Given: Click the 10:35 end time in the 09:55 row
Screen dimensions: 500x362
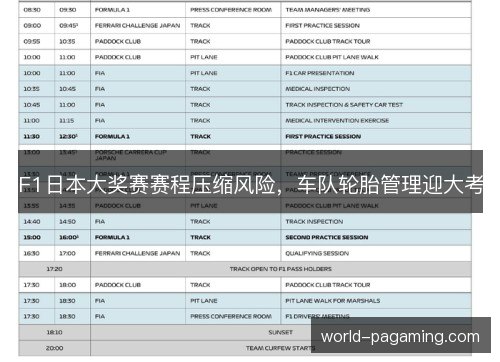Looking at the screenshot, I should coord(67,42).
